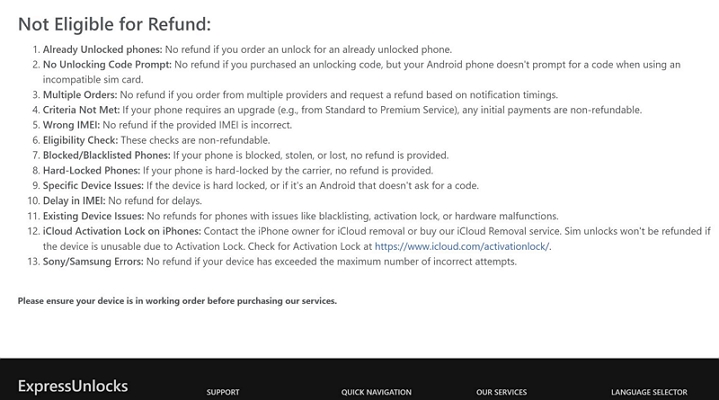719x400 pixels.
Task: Click the Our Services footer heading
Action: click(x=501, y=392)
